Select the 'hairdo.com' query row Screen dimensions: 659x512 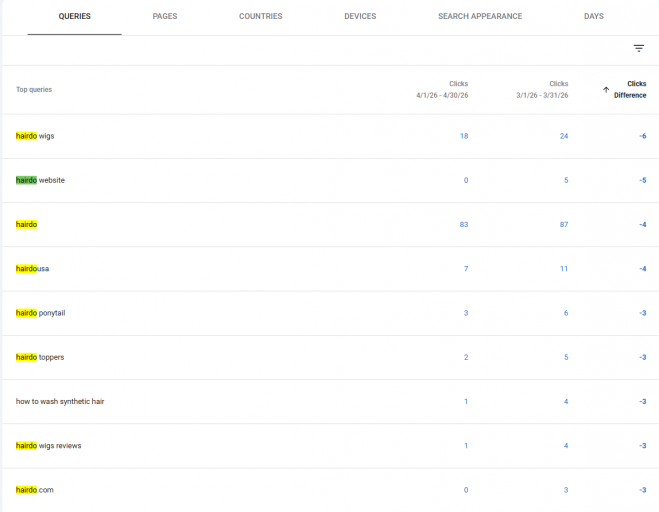click(x=330, y=490)
